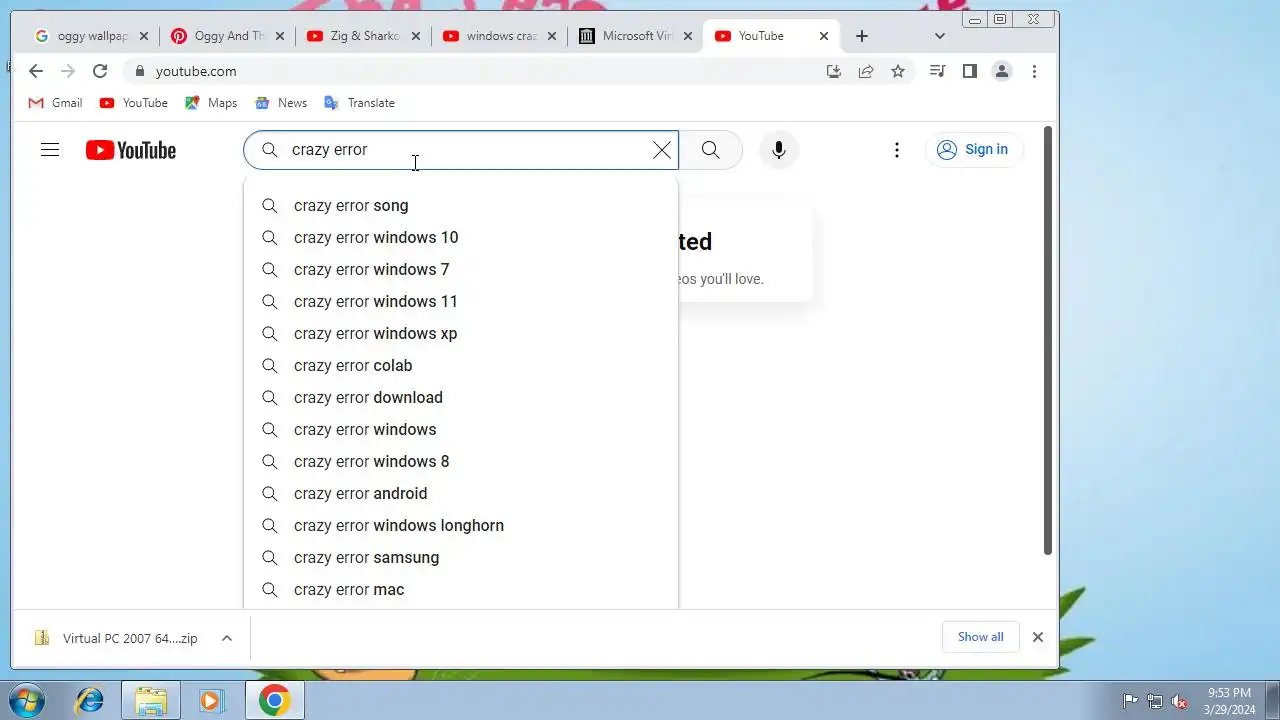
Task: Bookmark this tab with the star icon
Action: [898, 71]
